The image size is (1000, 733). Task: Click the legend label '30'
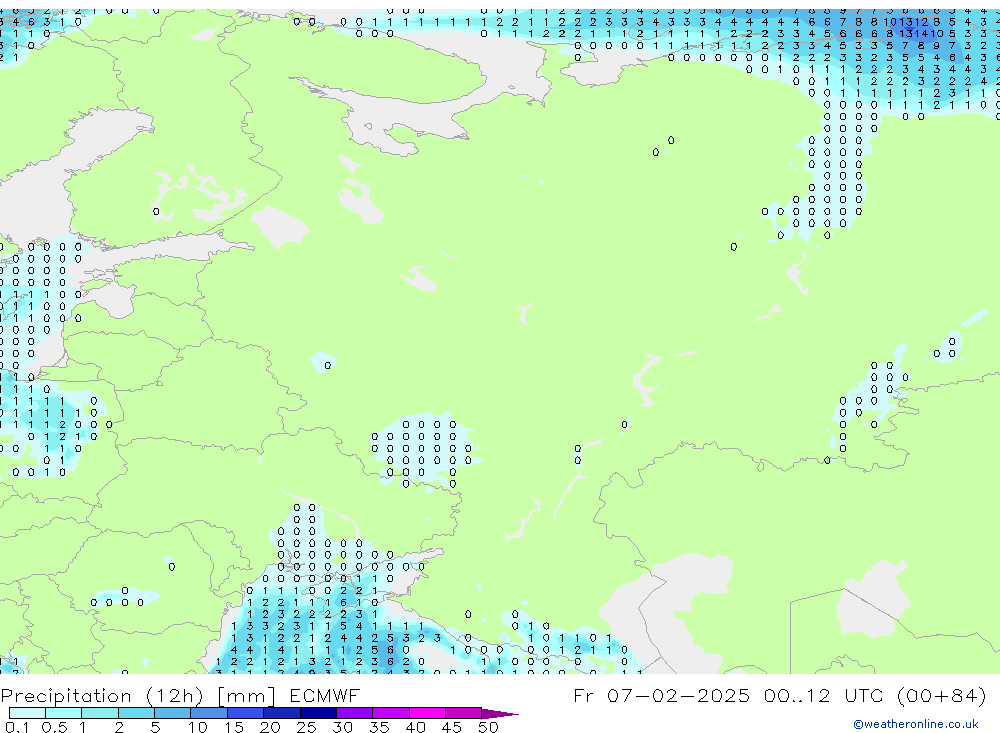pos(342,727)
